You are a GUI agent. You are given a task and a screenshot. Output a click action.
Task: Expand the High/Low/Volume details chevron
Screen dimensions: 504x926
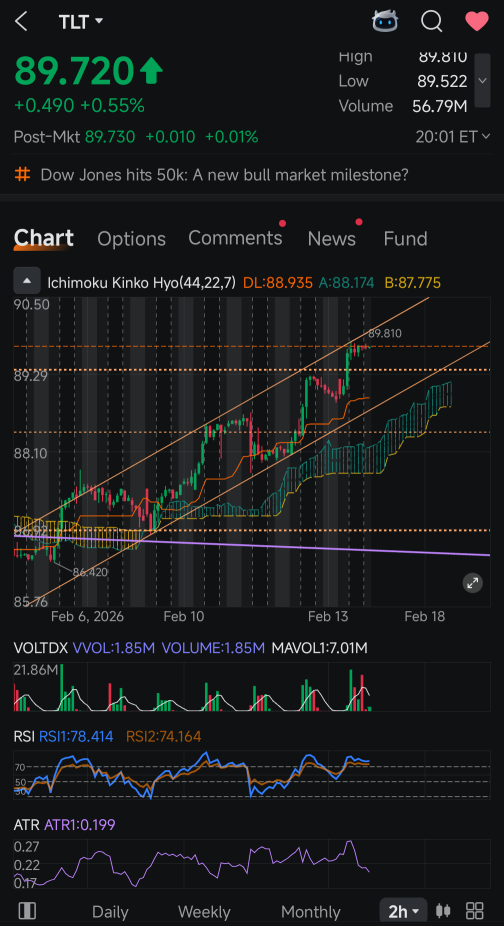click(482, 80)
